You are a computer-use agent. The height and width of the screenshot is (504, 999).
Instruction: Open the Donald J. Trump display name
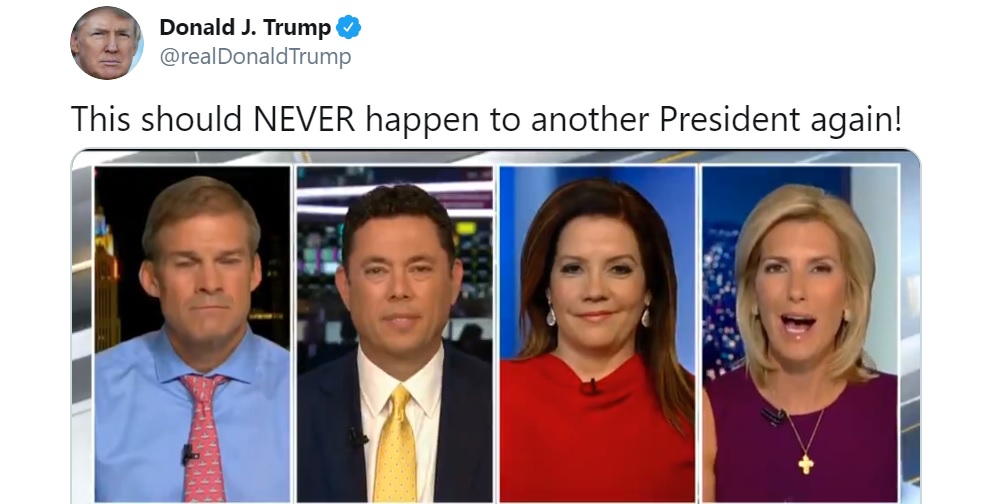245,27
